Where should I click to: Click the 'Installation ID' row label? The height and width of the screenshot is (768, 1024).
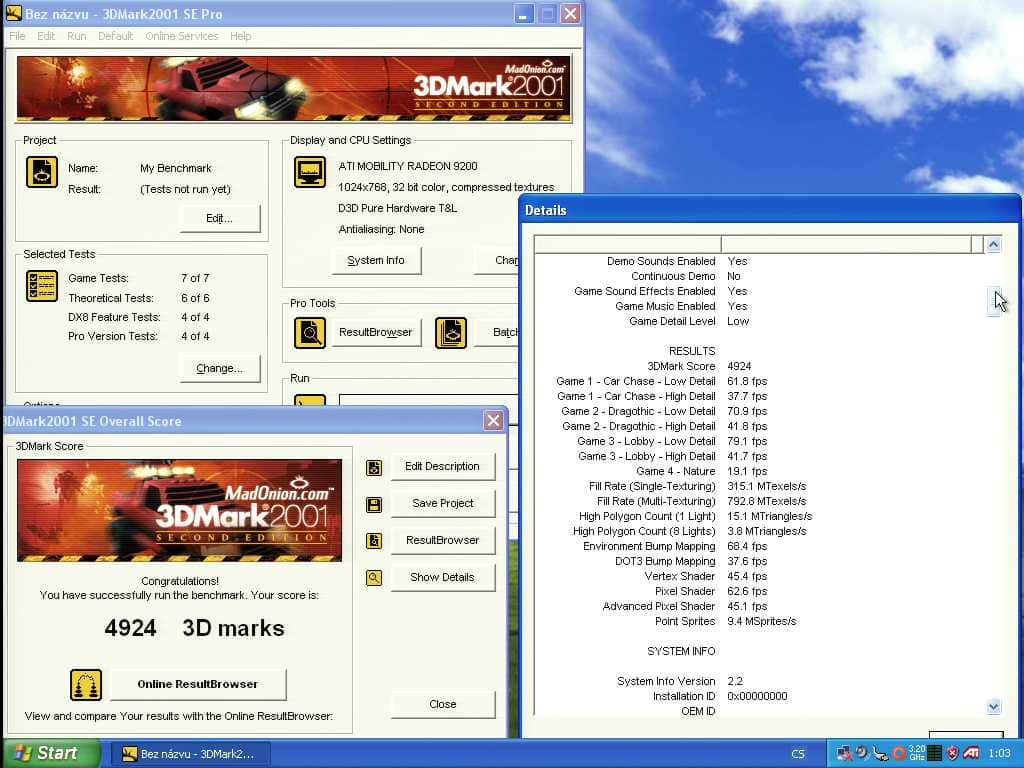click(x=684, y=697)
